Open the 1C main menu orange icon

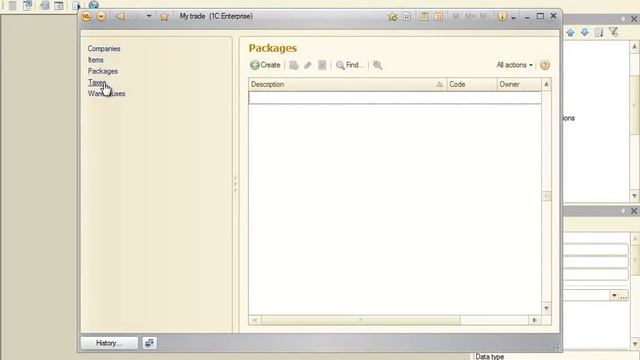click(86, 16)
